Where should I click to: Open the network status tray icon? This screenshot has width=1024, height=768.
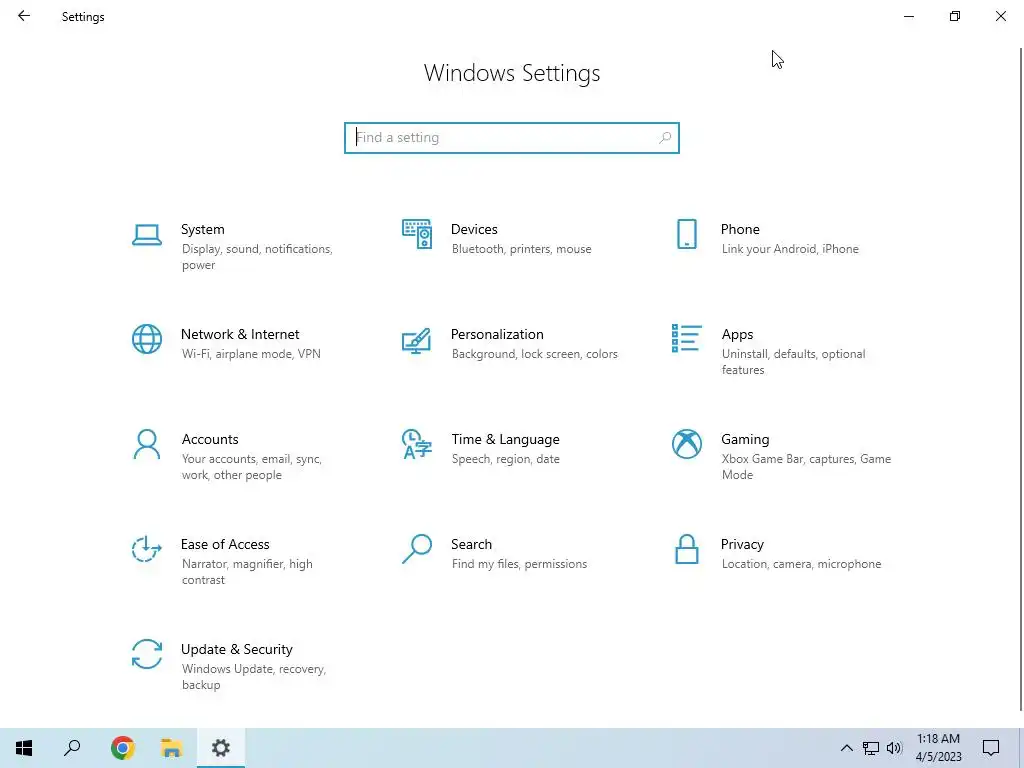871,748
